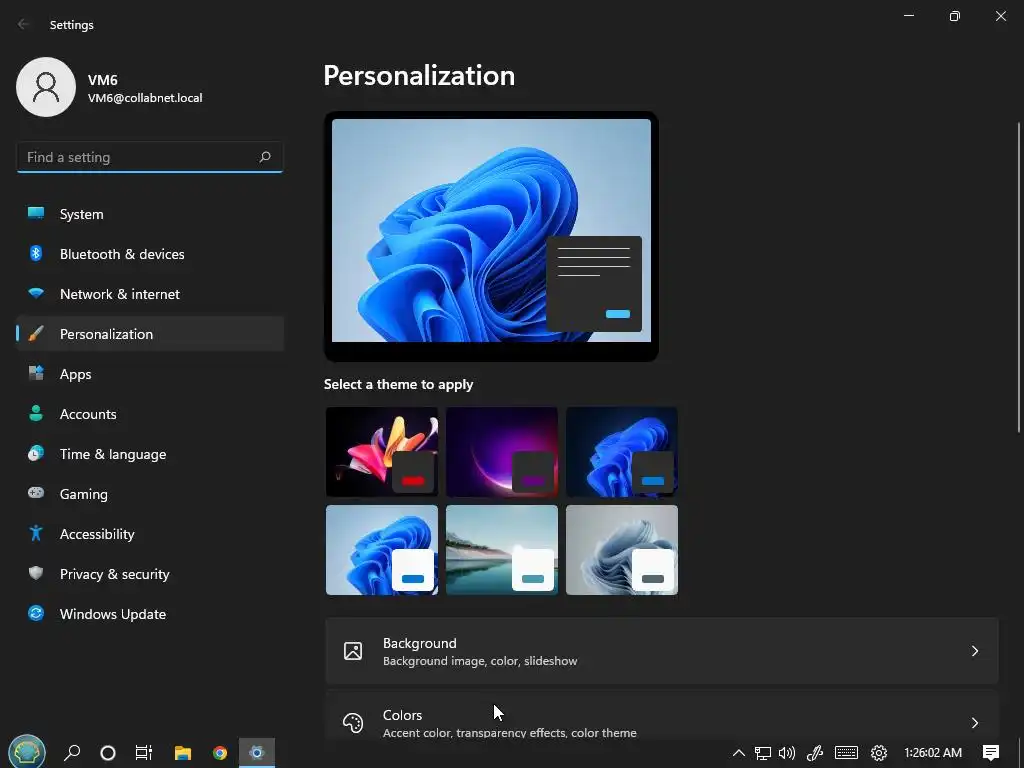The height and width of the screenshot is (768, 1024).
Task: Open the network tray icon
Action: [x=762, y=753]
